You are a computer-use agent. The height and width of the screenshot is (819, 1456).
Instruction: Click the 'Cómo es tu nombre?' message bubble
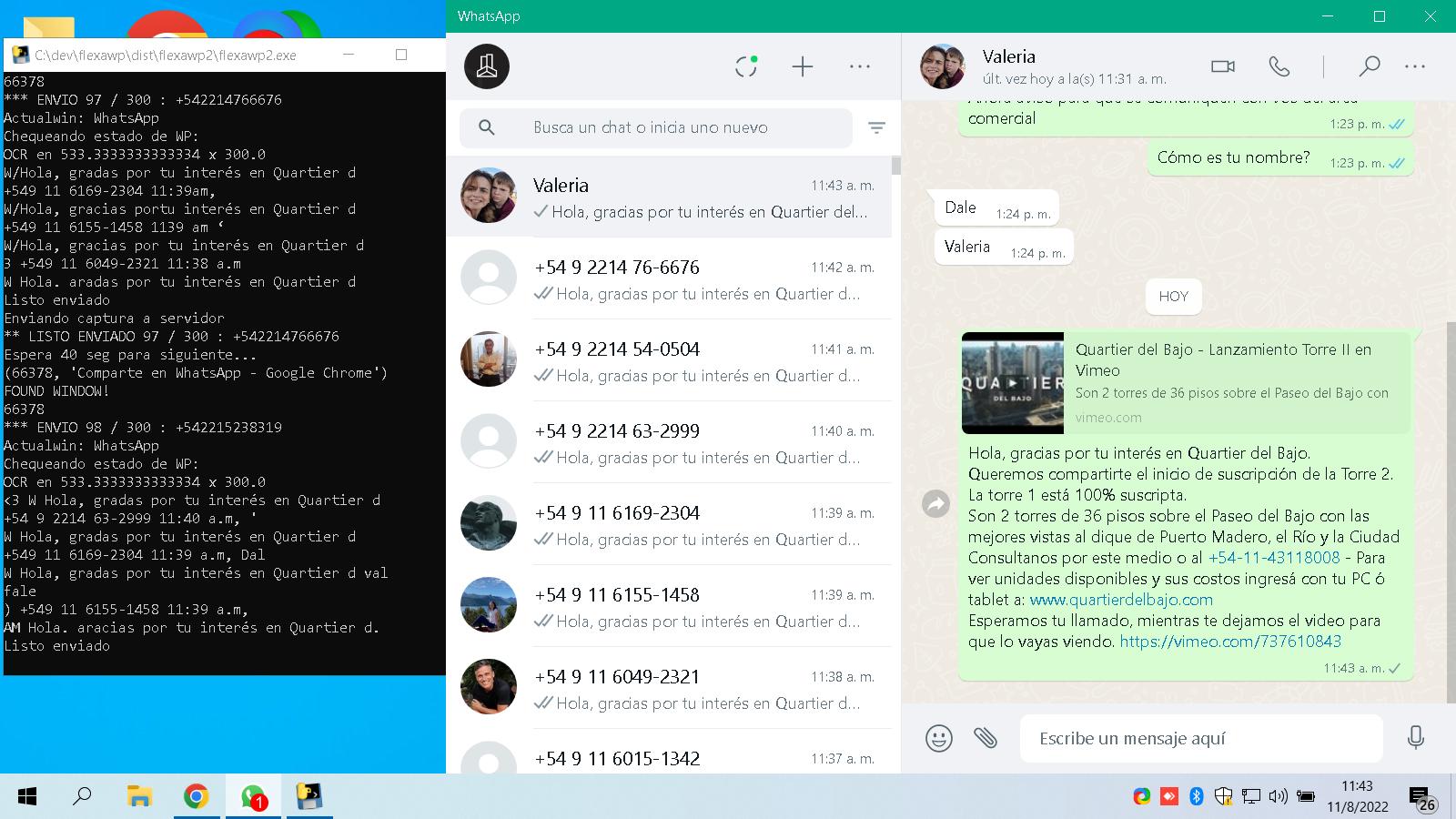pyautogui.click(x=1280, y=158)
